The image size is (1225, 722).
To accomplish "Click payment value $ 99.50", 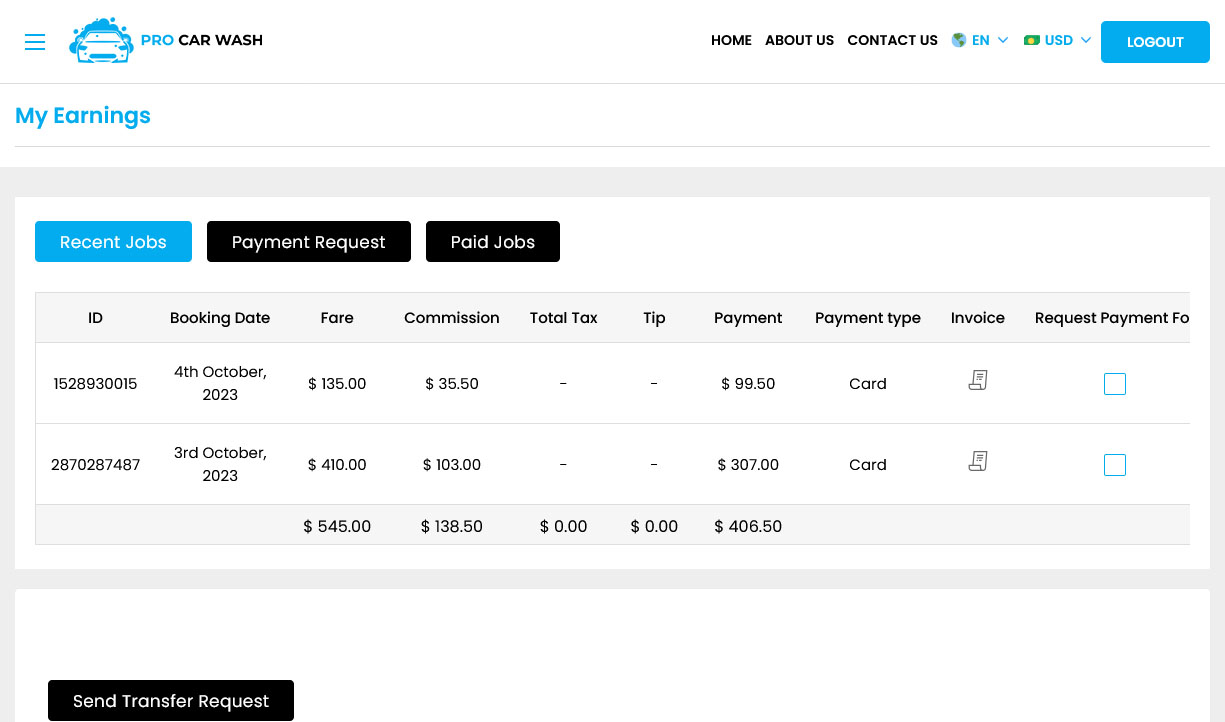I will click(748, 384).
